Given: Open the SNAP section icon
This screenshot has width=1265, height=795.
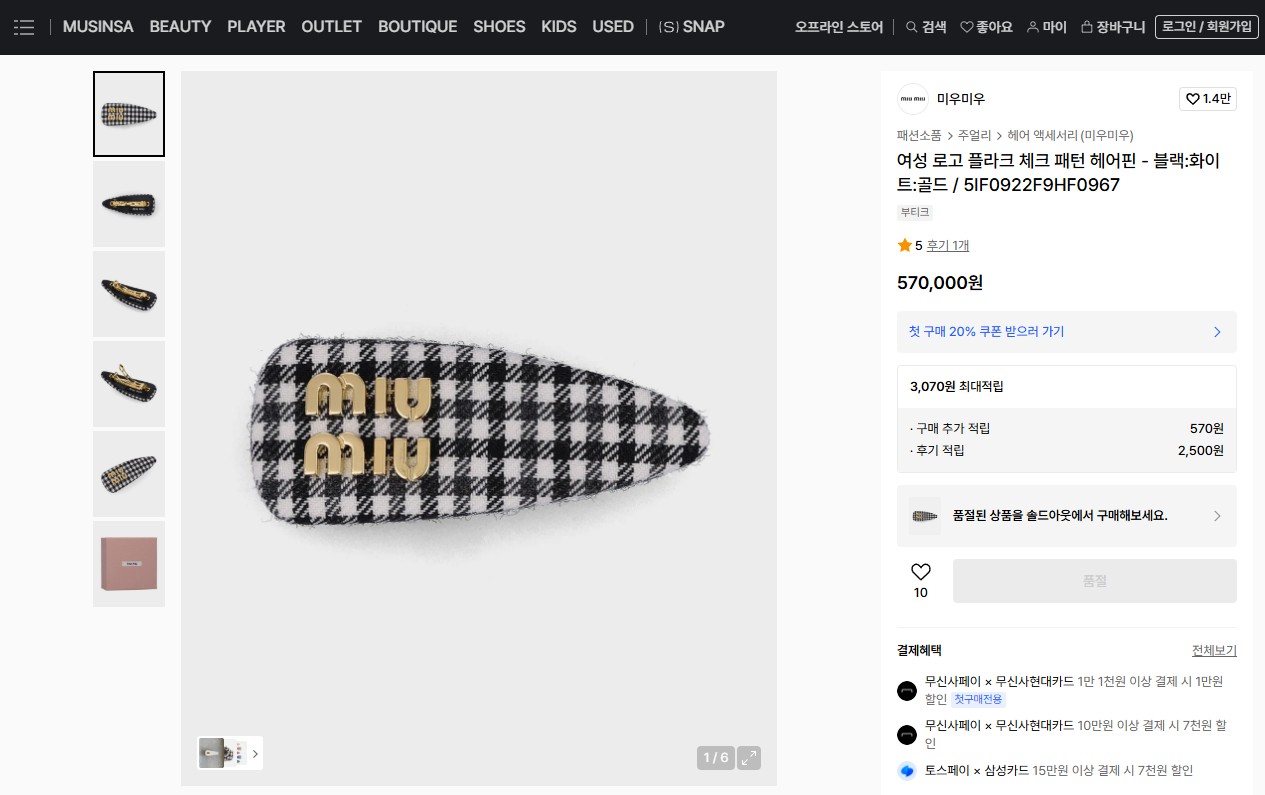Looking at the screenshot, I should pos(668,27).
